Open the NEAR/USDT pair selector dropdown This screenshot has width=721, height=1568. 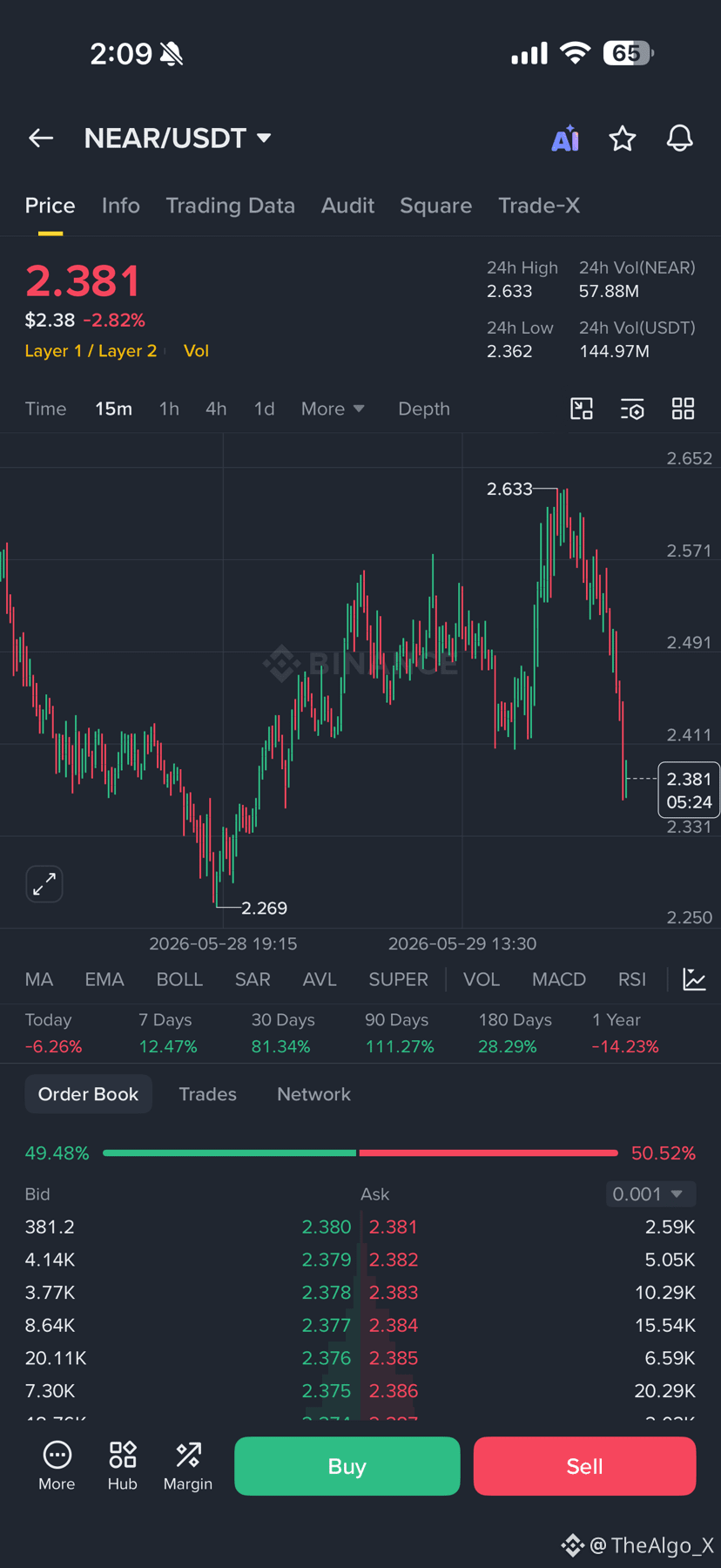178,139
